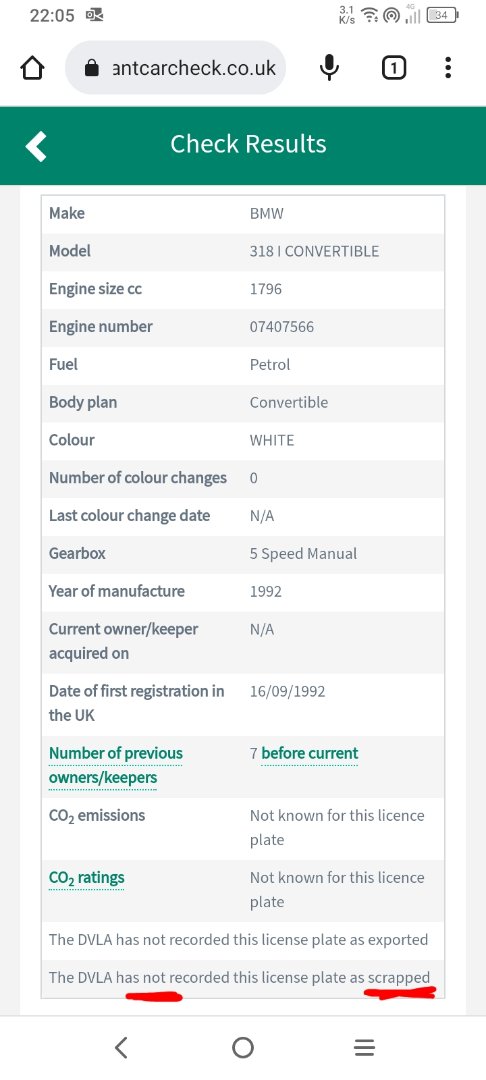Screen dimensions: 486x1080
Task: Tap the Wi-Fi status icon
Action: pos(370,15)
